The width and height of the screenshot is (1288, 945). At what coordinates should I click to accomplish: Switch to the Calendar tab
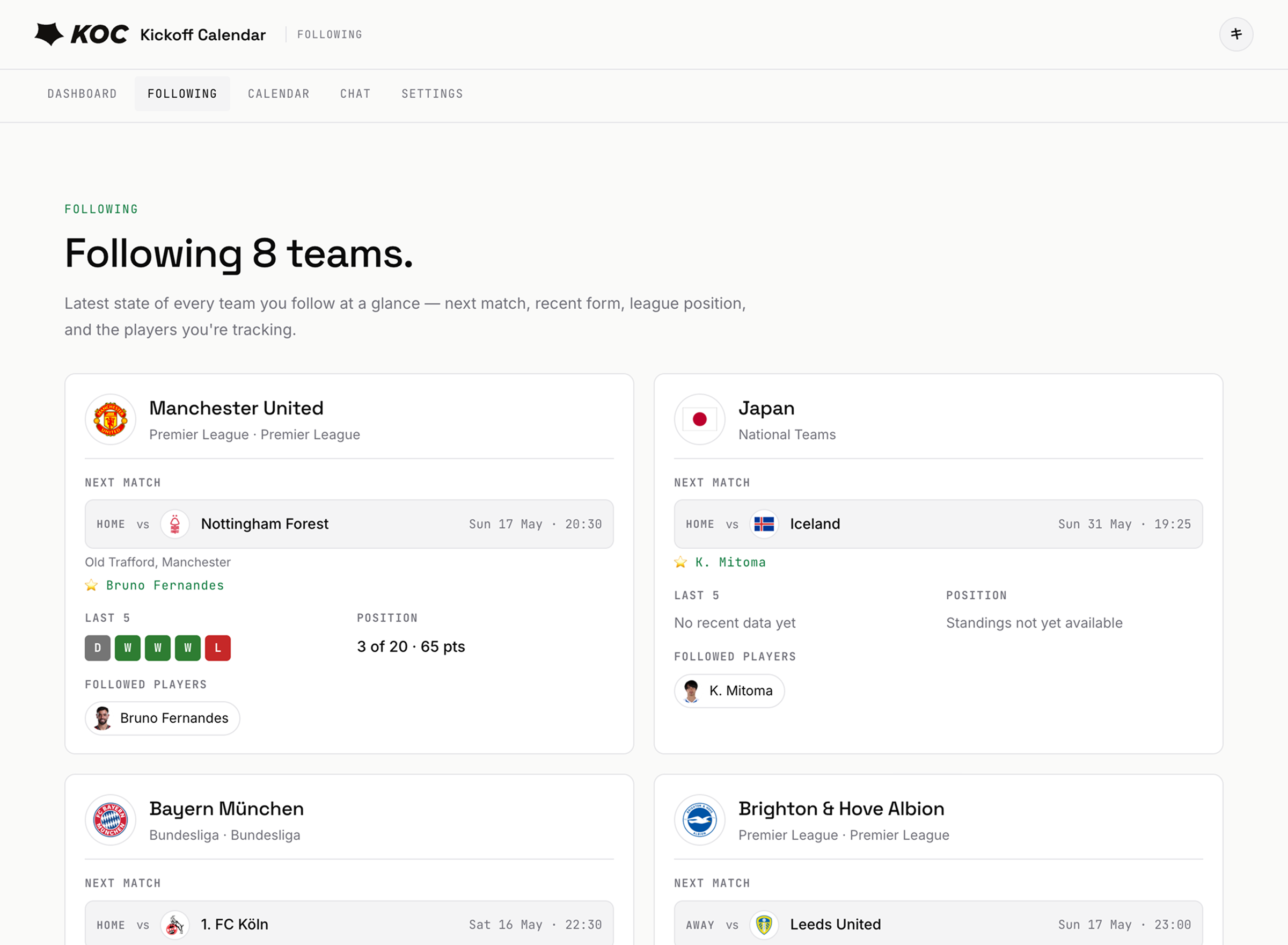[279, 94]
